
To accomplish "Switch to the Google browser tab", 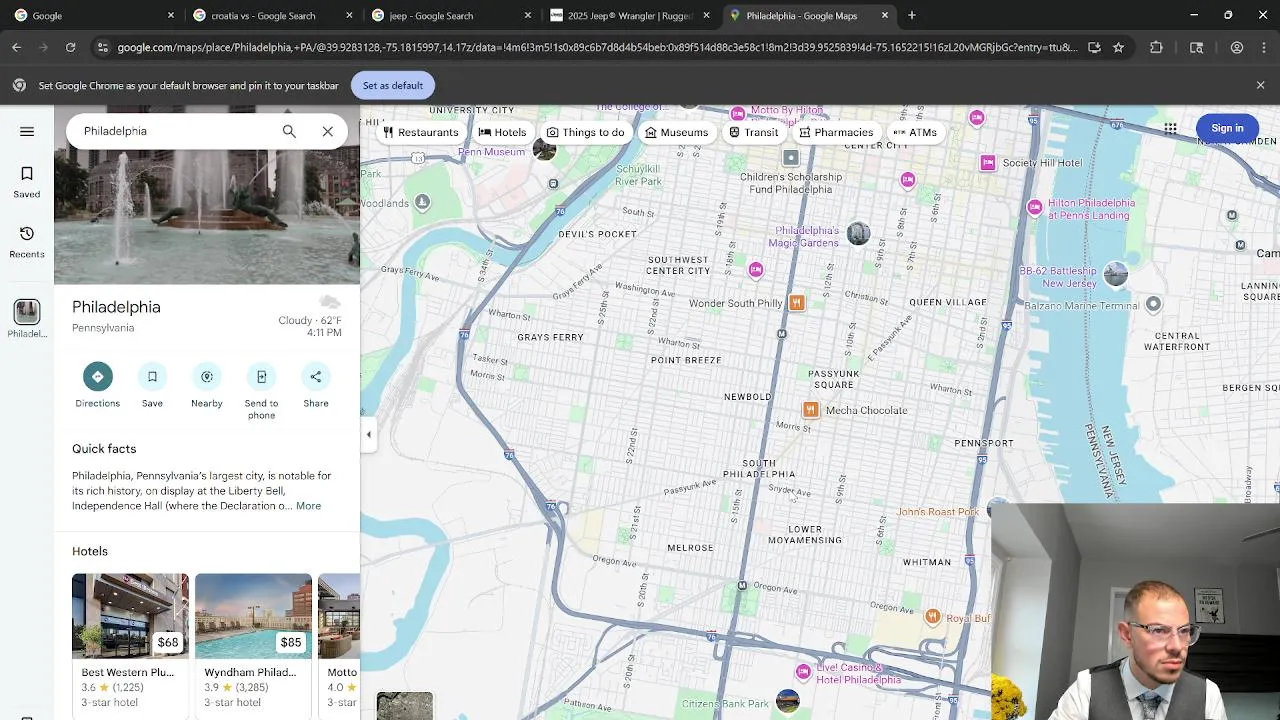I will (92, 15).
